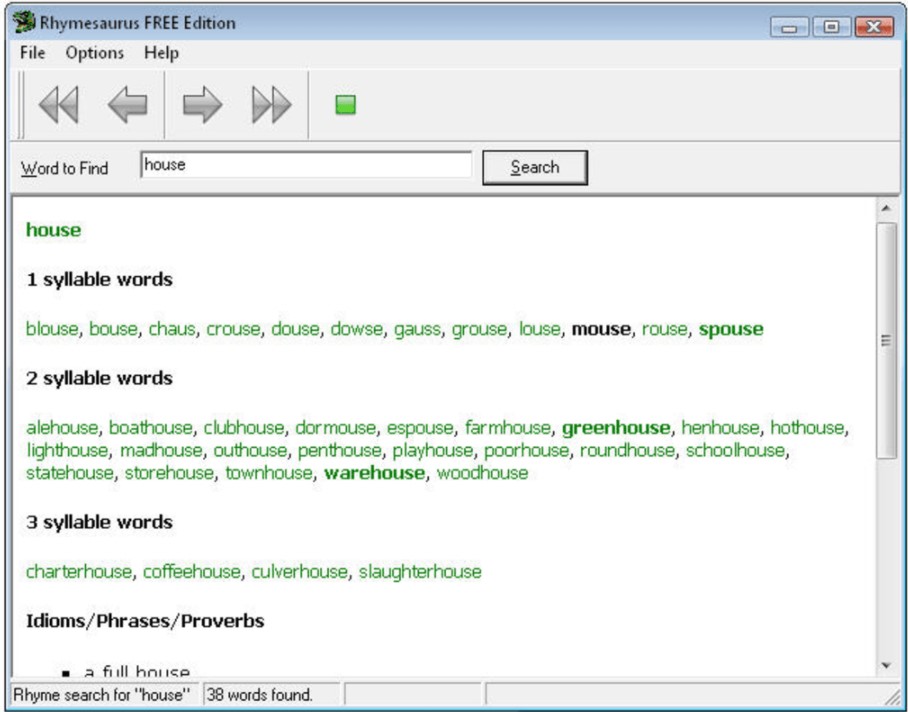Open the rhyme word 'dormouse'
The image size is (908, 712).
click(335, 428)
